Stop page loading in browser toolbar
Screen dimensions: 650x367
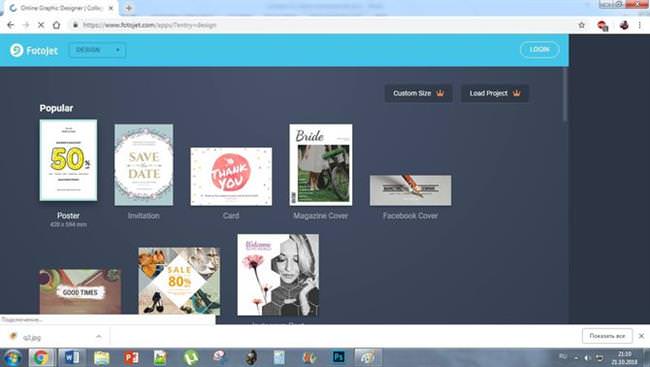point(41,25)
